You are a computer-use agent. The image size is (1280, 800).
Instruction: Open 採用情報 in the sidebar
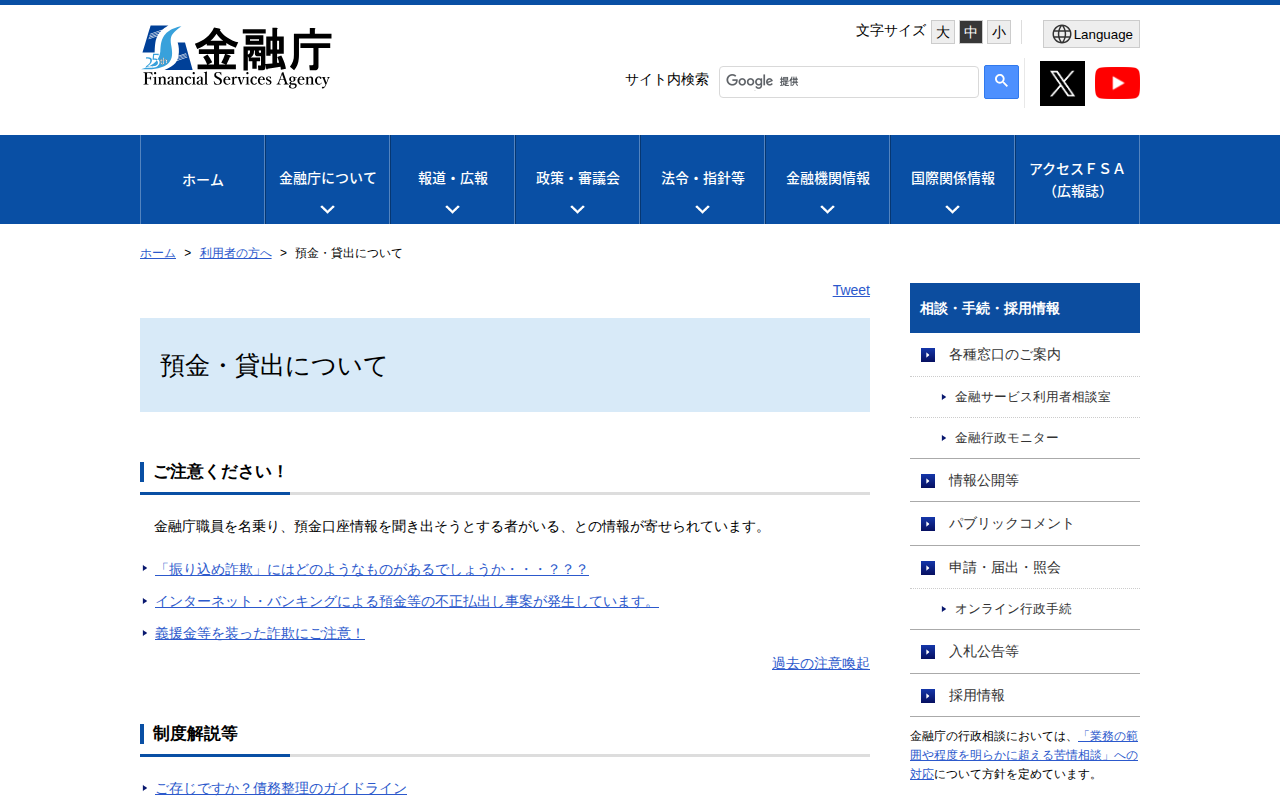coord(1025,696)
